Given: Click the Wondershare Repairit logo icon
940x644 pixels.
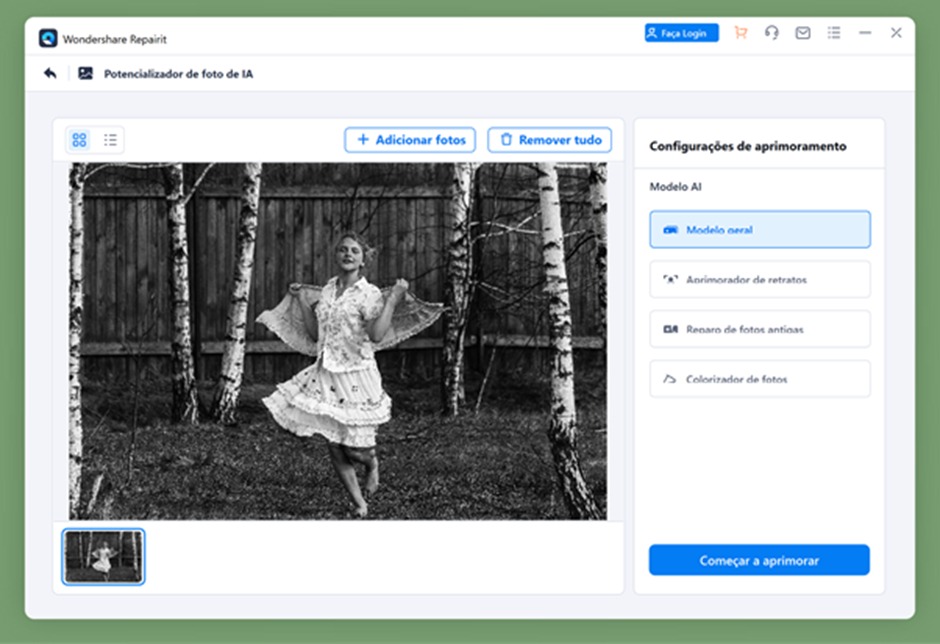Looking at the screenshot, I should click(48, 38).
